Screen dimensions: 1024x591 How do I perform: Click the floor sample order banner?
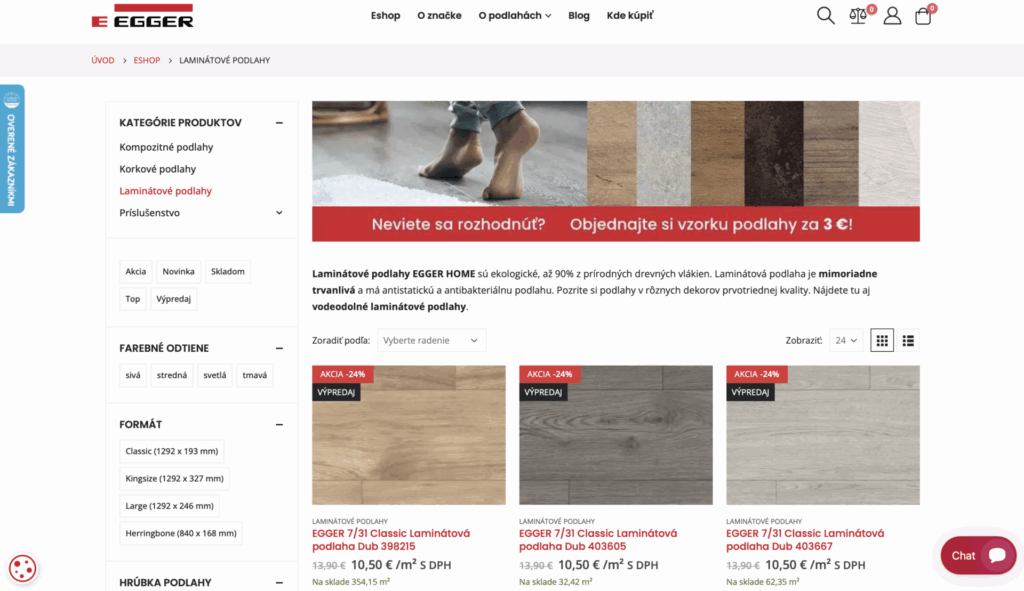[616, 171]
